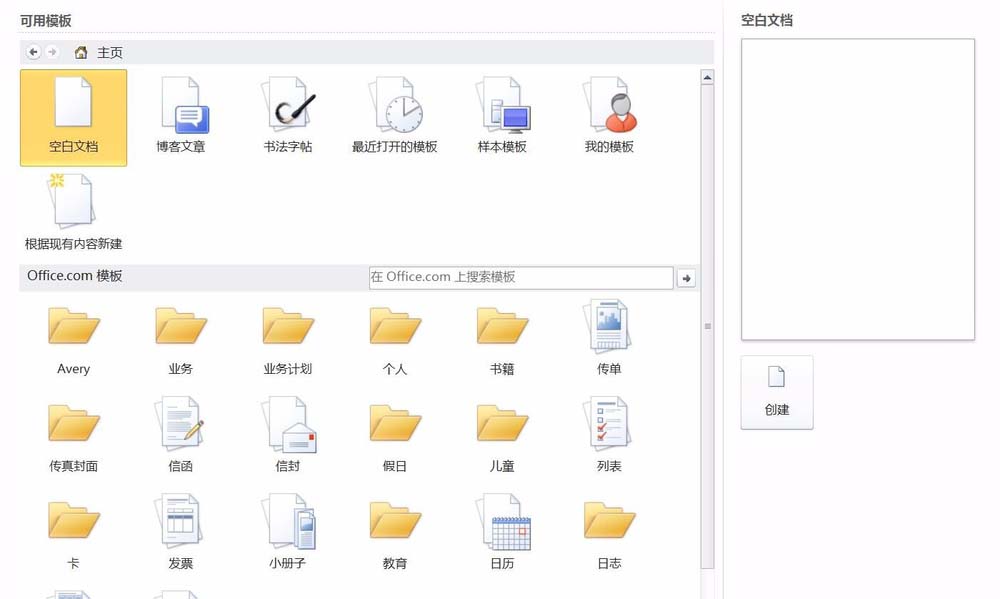Viewport: 1000px width, 599px height.
Task: Open the 日历 calendar templates
Action: click(502, 532)
